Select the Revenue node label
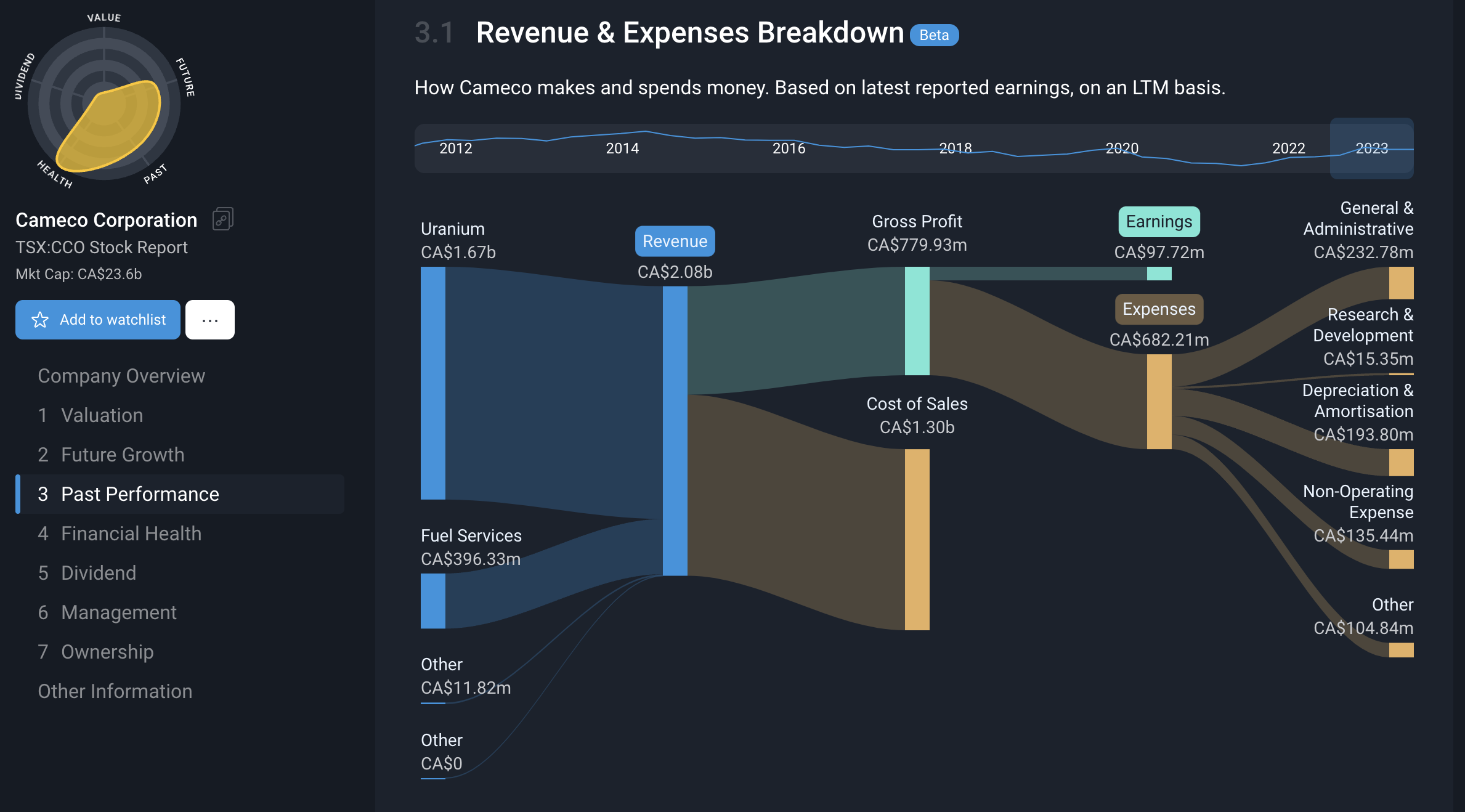1465x812 pixels. 675,242
